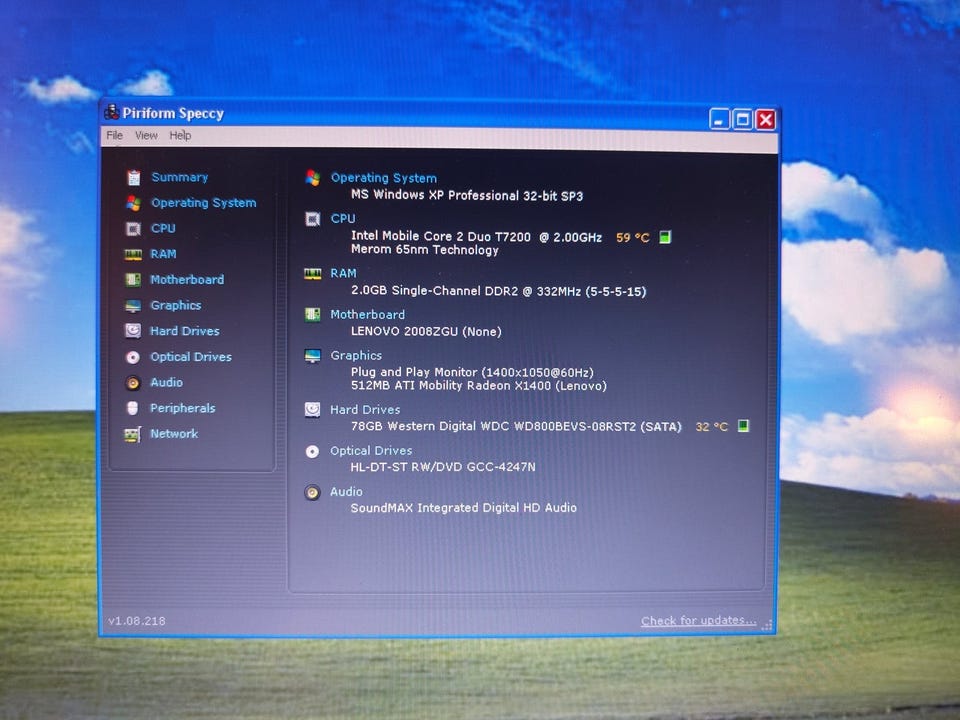Click text 512MB ATI Mobility Radeon X1400
Screen dimensions: 960x720
point(451,386)
